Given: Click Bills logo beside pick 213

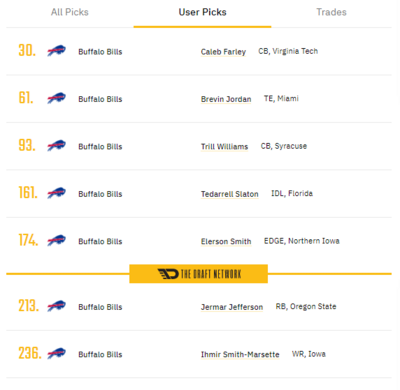Looking at the screenshot, I should point(56,306).
